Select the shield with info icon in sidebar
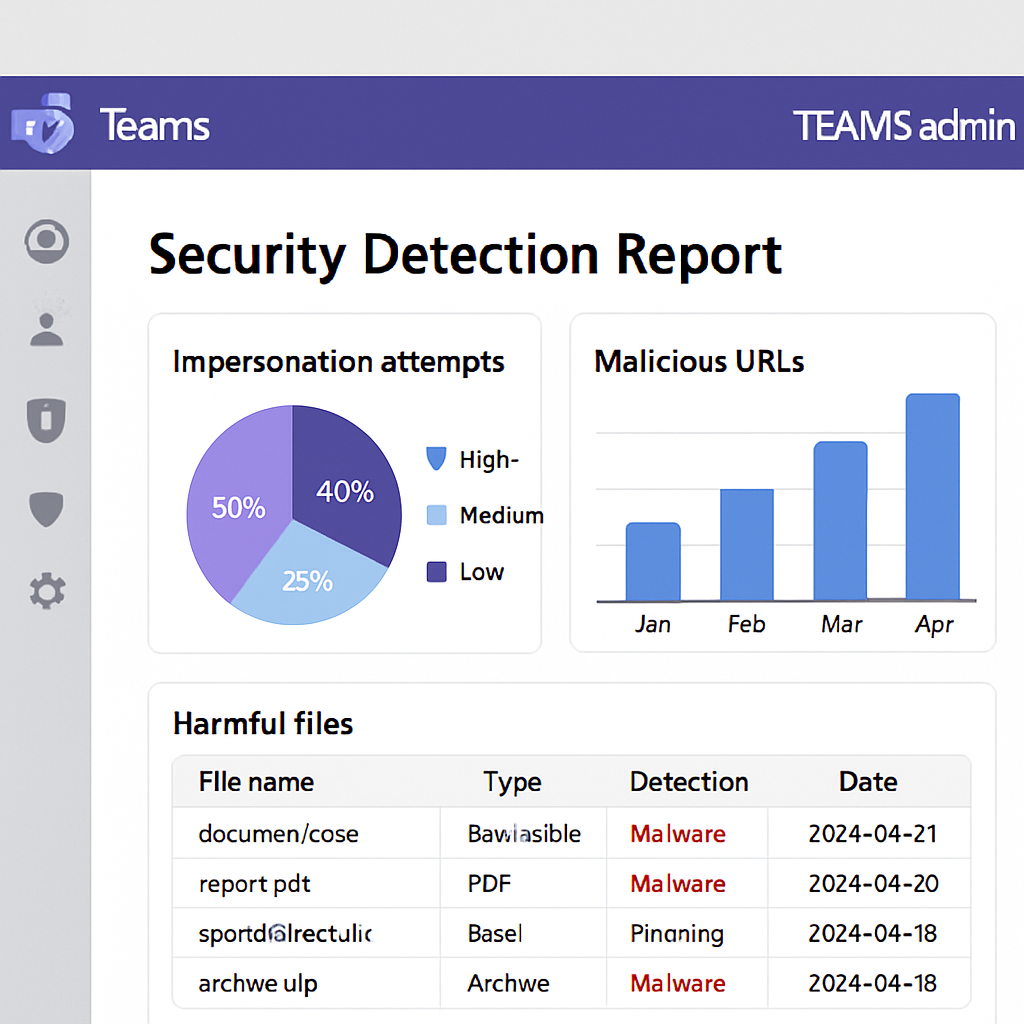This screenshot has height=1024, width=1024. pyautogui.click(x=46, y=420)
